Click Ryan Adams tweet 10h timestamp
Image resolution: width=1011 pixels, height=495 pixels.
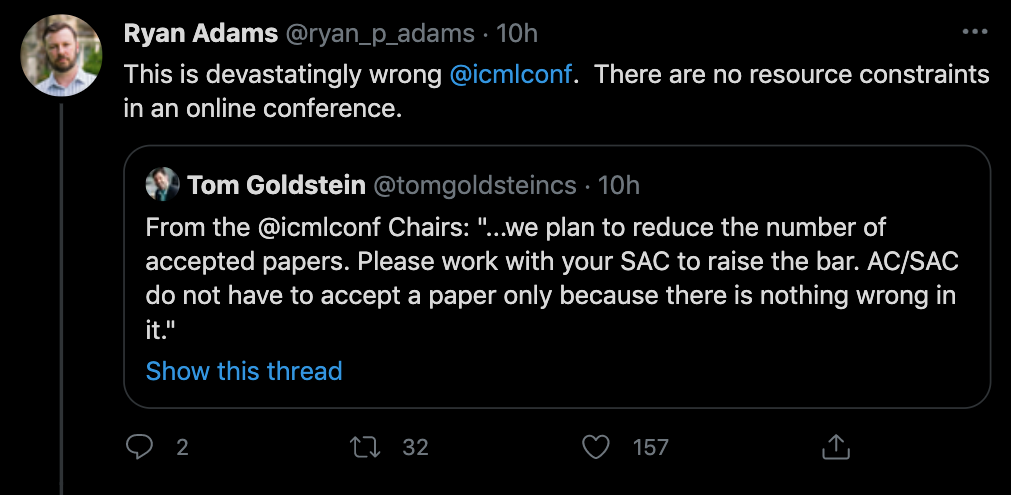(516, 34)
